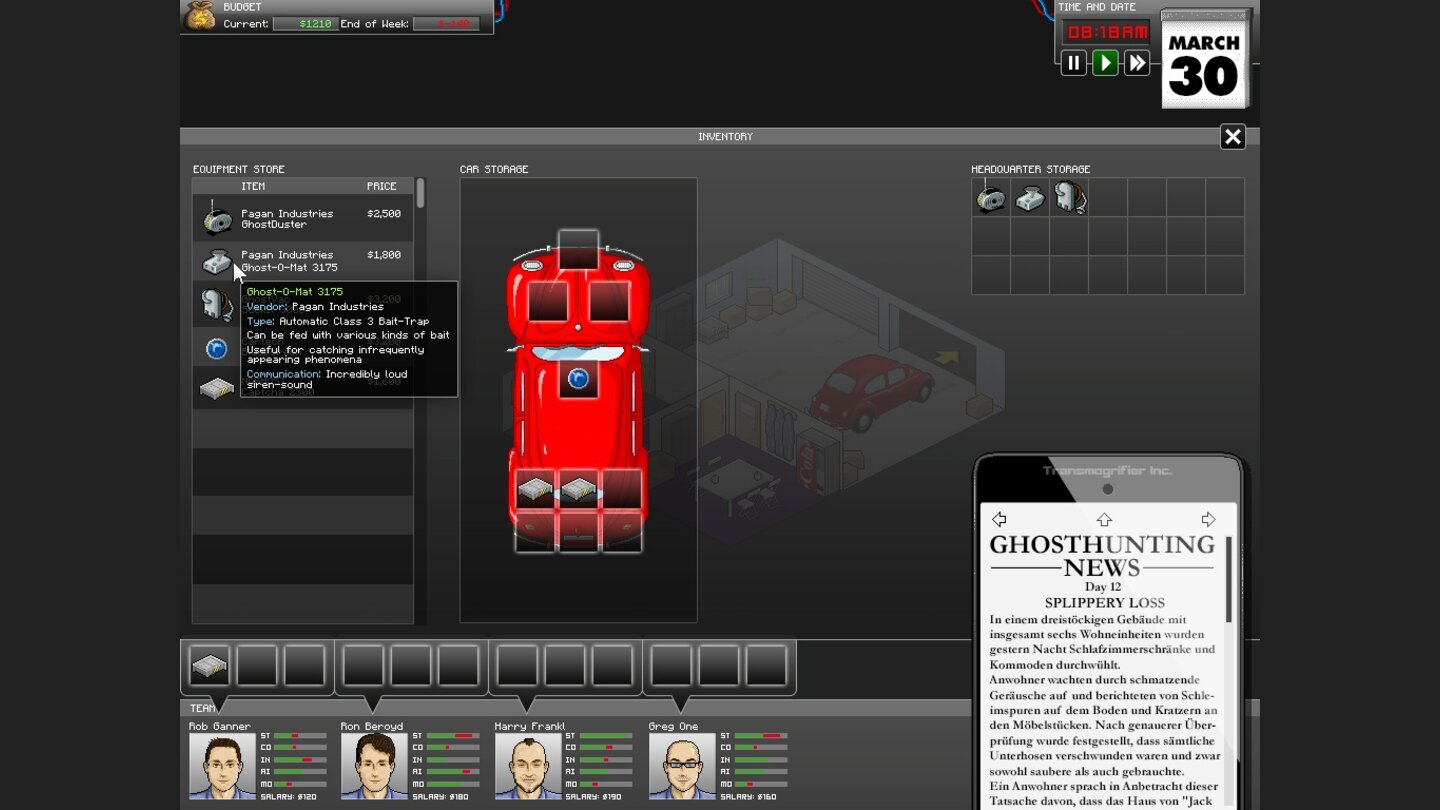Pick the Ghost-O-Mat trap from headquarter storage
Screen dimensions: 1440x810
click(1030, 198)
